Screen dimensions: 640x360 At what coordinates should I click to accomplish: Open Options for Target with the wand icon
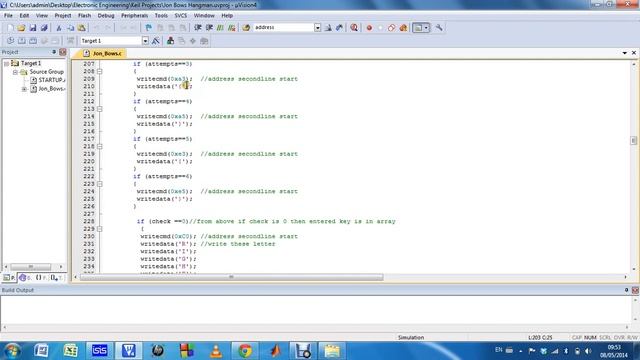[x=156, y=41]
